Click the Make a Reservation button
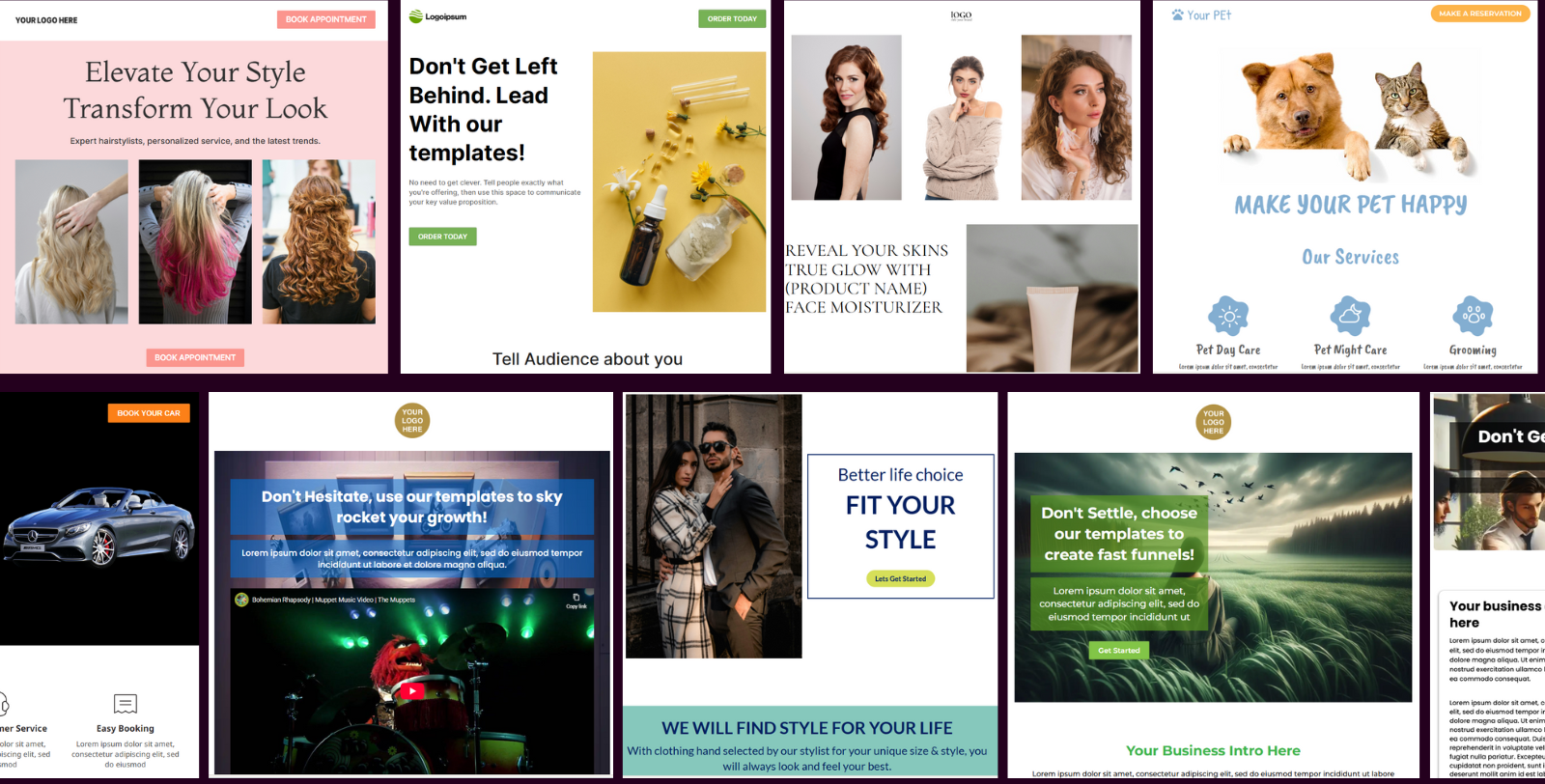 1480,14
